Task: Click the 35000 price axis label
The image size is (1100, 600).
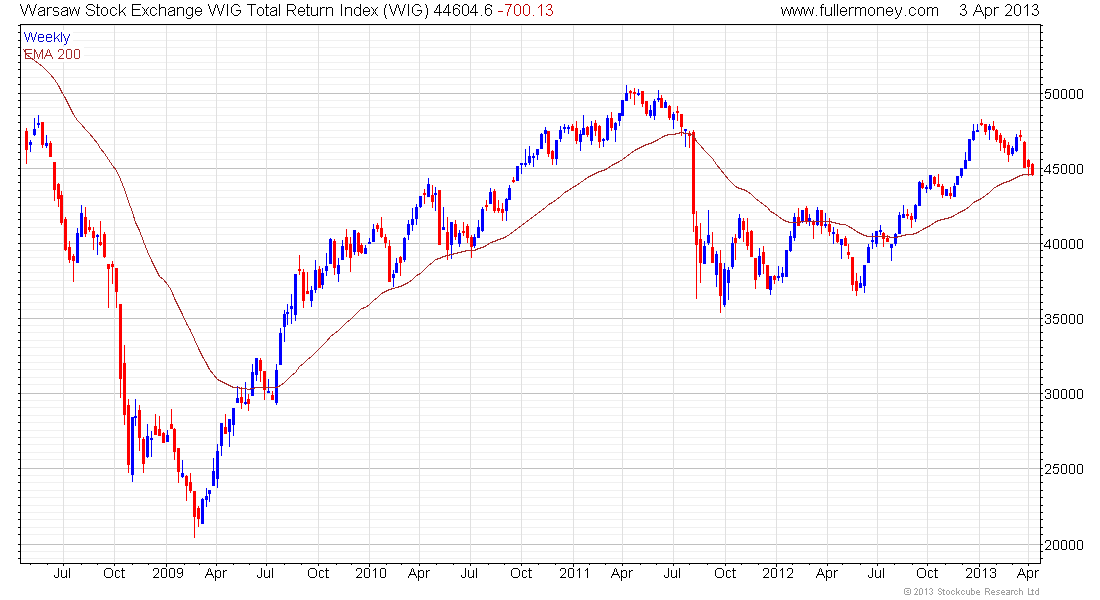Action: [x=1064, y=319]
